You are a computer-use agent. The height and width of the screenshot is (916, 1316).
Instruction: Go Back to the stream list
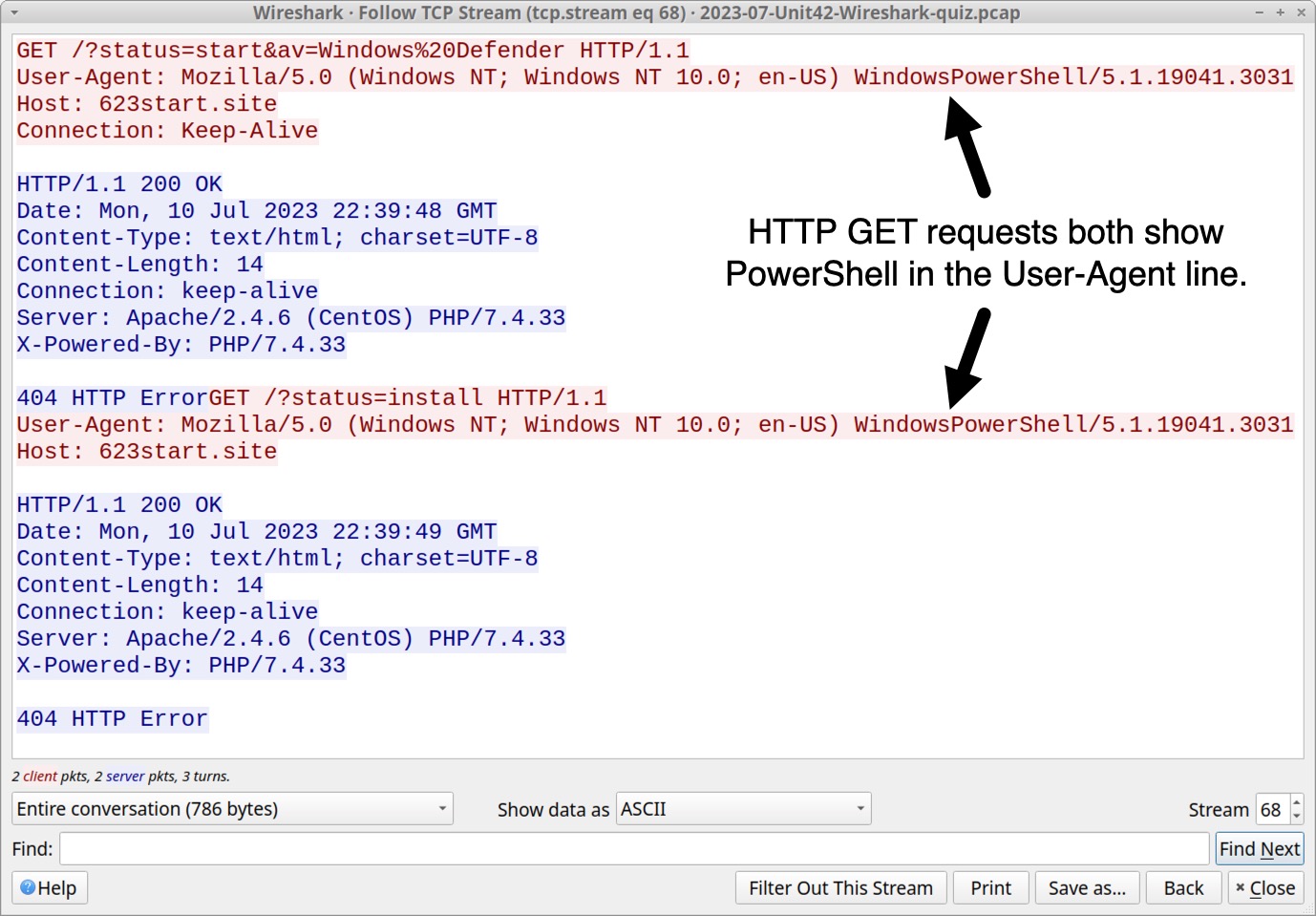[1183, 887]
